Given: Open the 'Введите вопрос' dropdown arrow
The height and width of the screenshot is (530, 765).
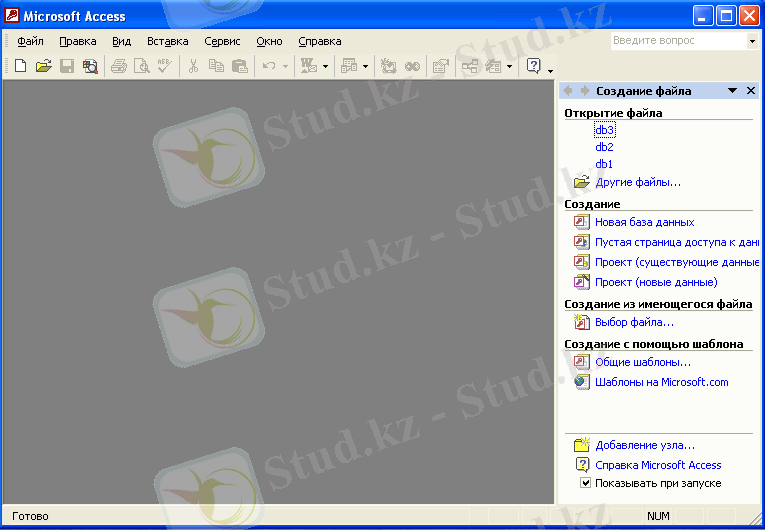Looking at the screenshot, I should 752,41.
